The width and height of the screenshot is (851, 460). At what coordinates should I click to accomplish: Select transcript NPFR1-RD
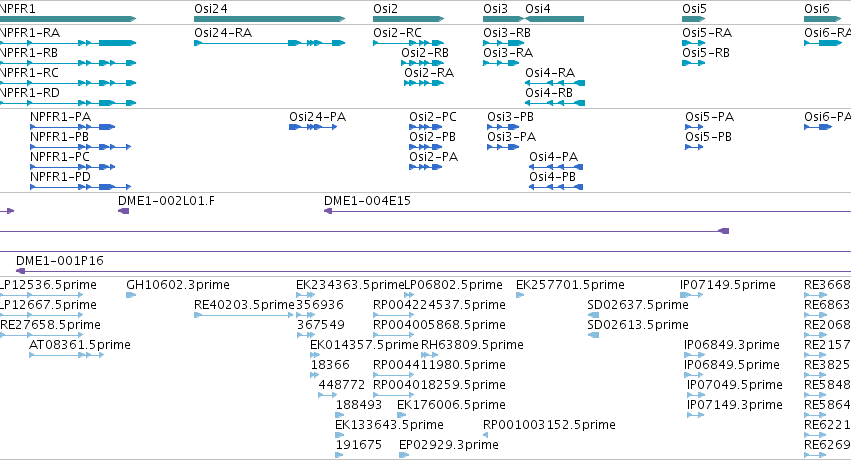coord(67,103)
